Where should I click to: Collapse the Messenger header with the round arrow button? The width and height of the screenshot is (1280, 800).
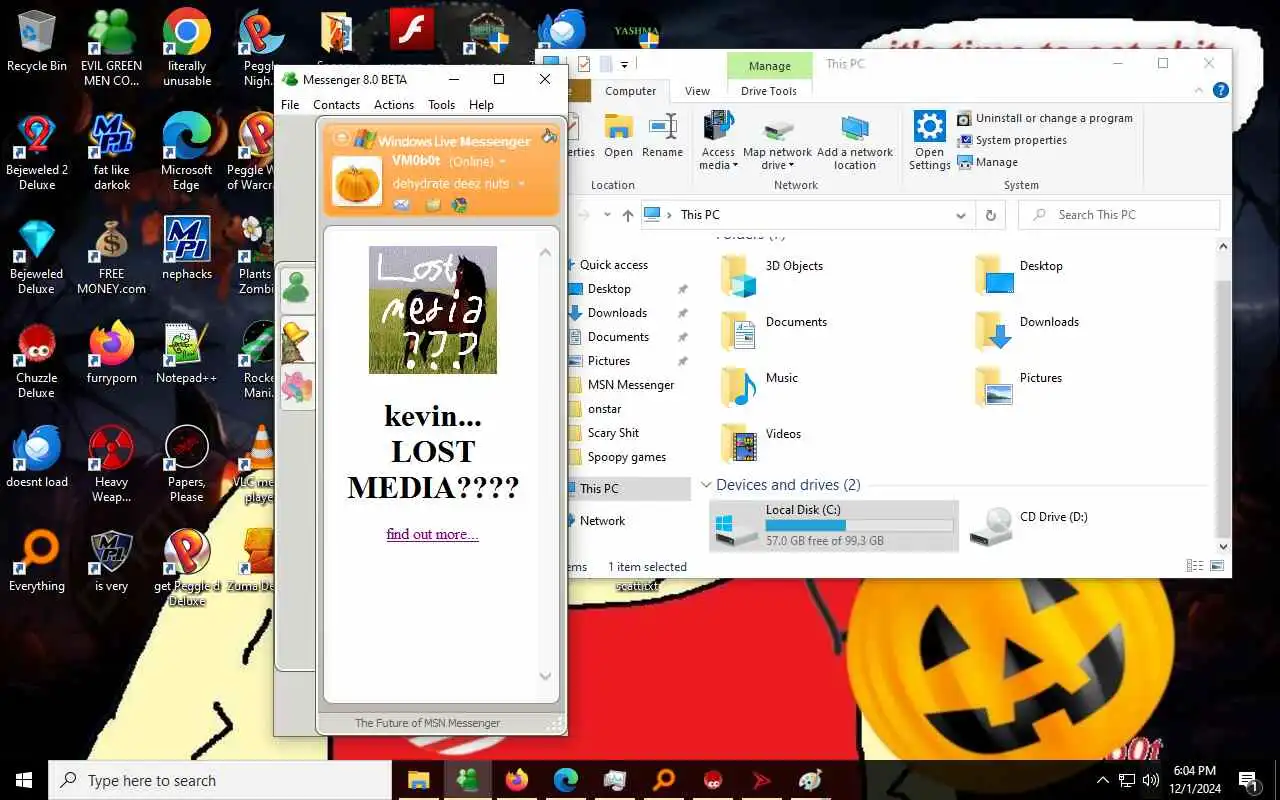click(x=341, y=139)
